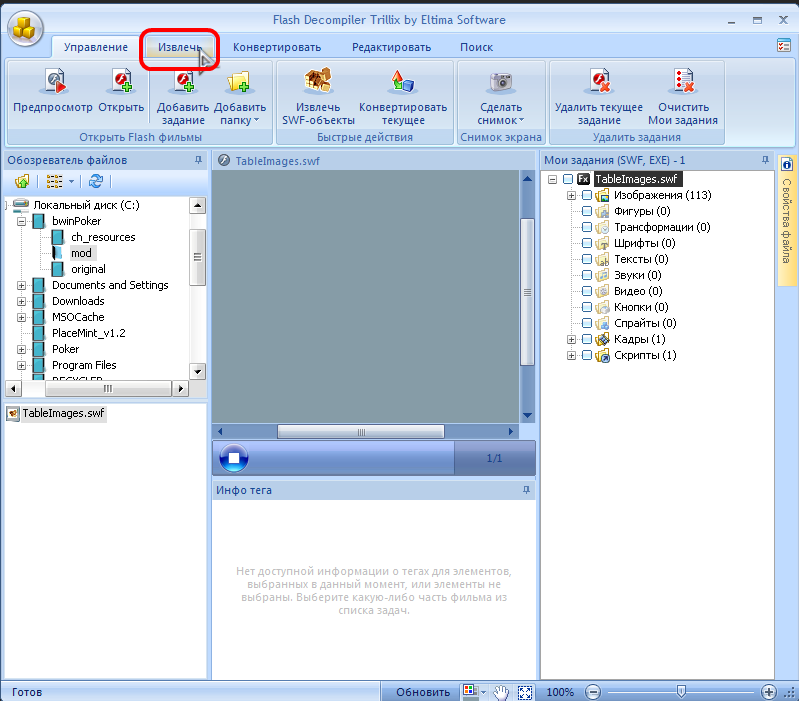Open view-mode dropdown arrow in file browser toolbar

click(x=71, y=181)
